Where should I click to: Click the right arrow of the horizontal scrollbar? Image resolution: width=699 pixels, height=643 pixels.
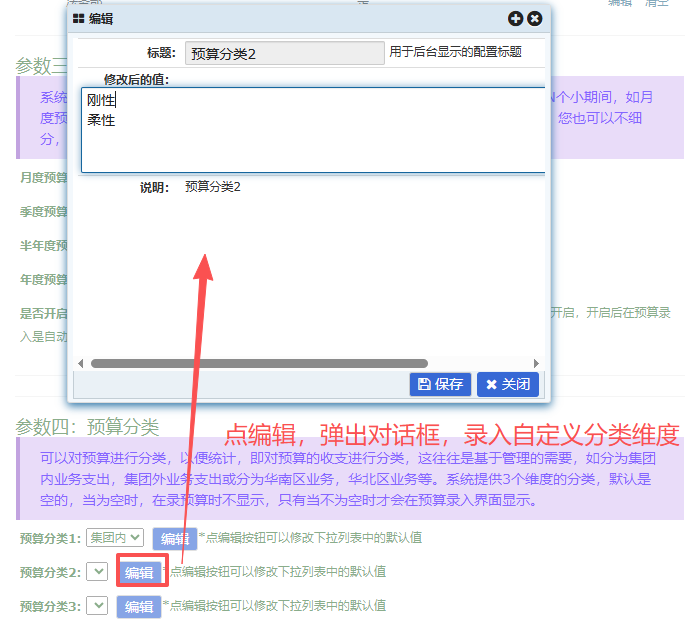(537, 363)
